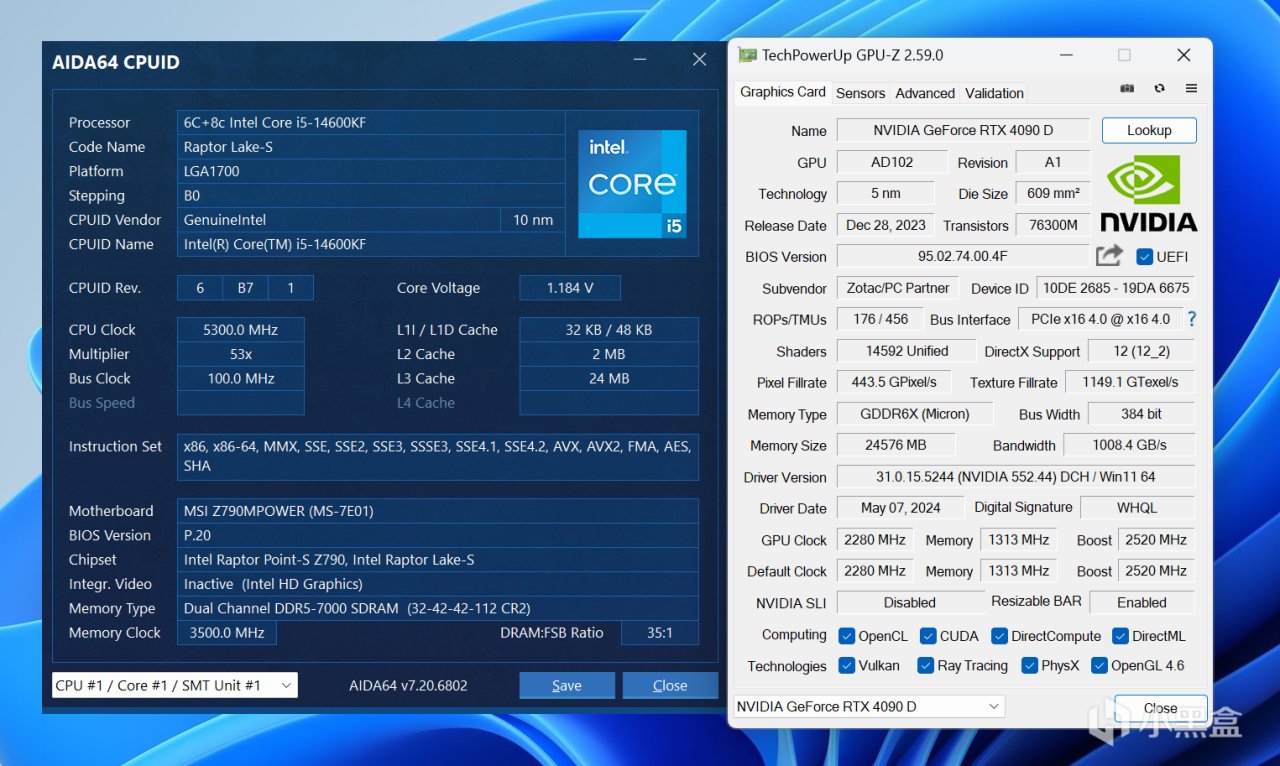Click the CPU Clock 5300.0 MHz value
The height and width of the screenshot is (766, 1280).
(x=240, y=330)
